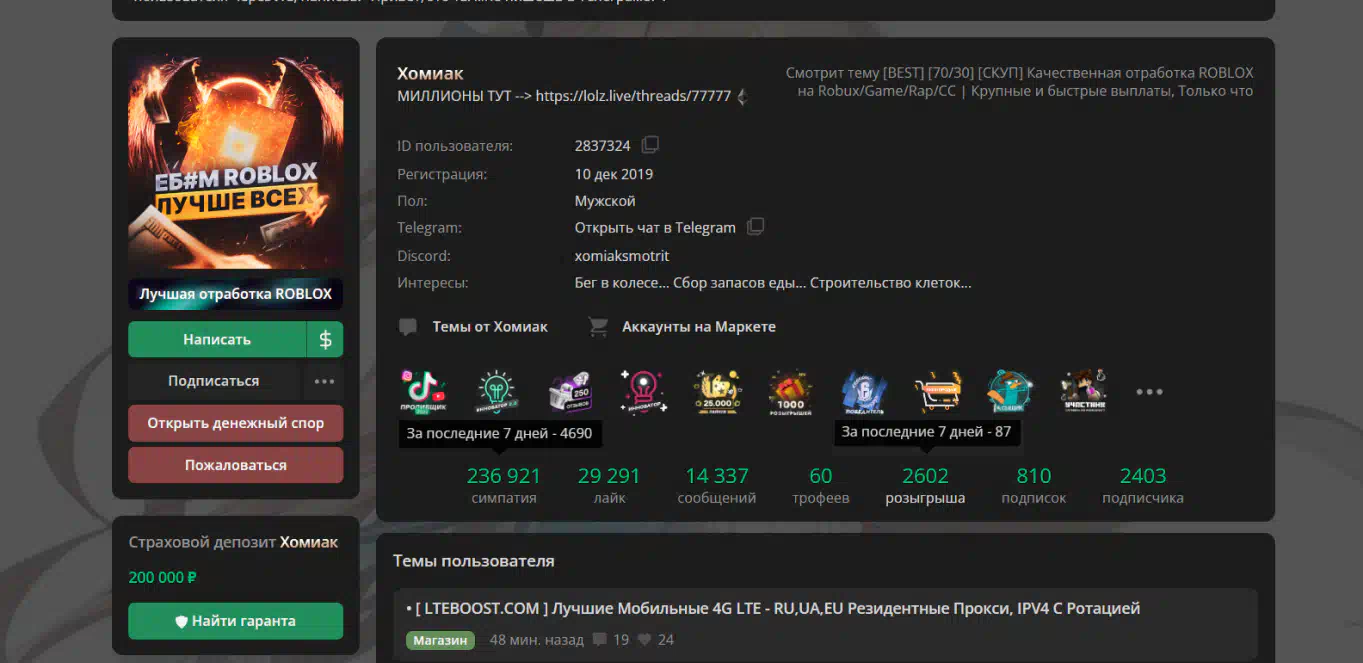1363x663 pixels.
Task: Click chat bubble icon near Темы от Хомиак
Action: click(x=407, y=327)
